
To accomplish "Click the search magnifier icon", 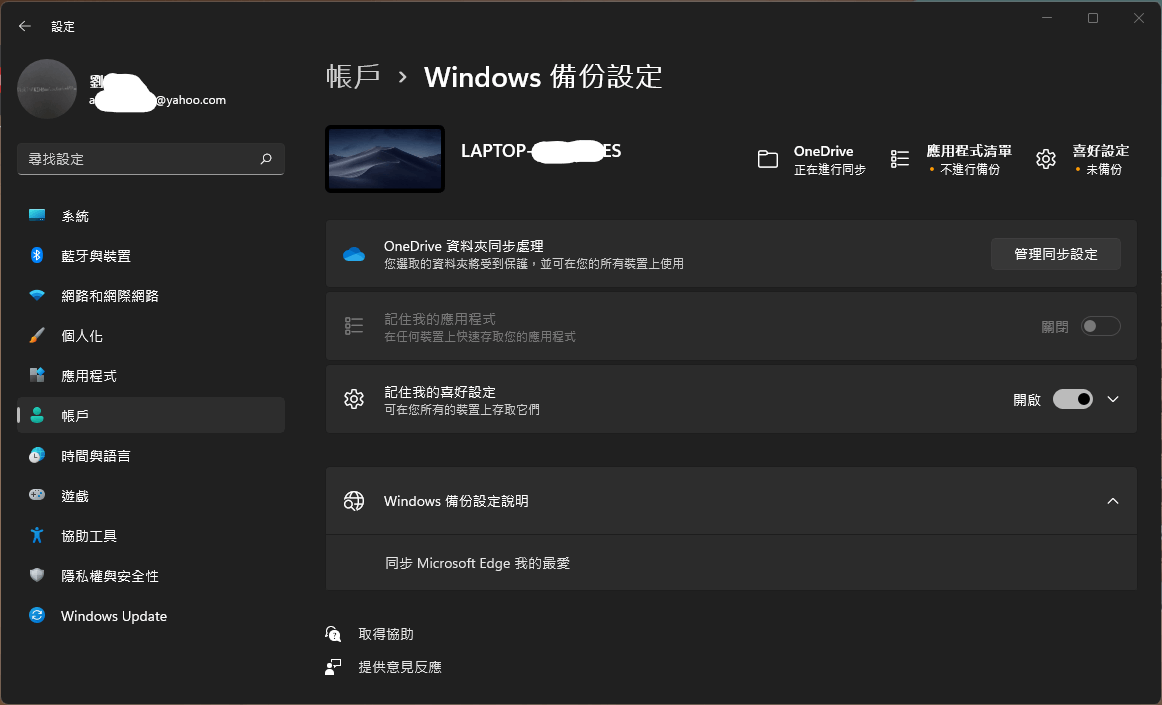I will click(x=266, y=159).
